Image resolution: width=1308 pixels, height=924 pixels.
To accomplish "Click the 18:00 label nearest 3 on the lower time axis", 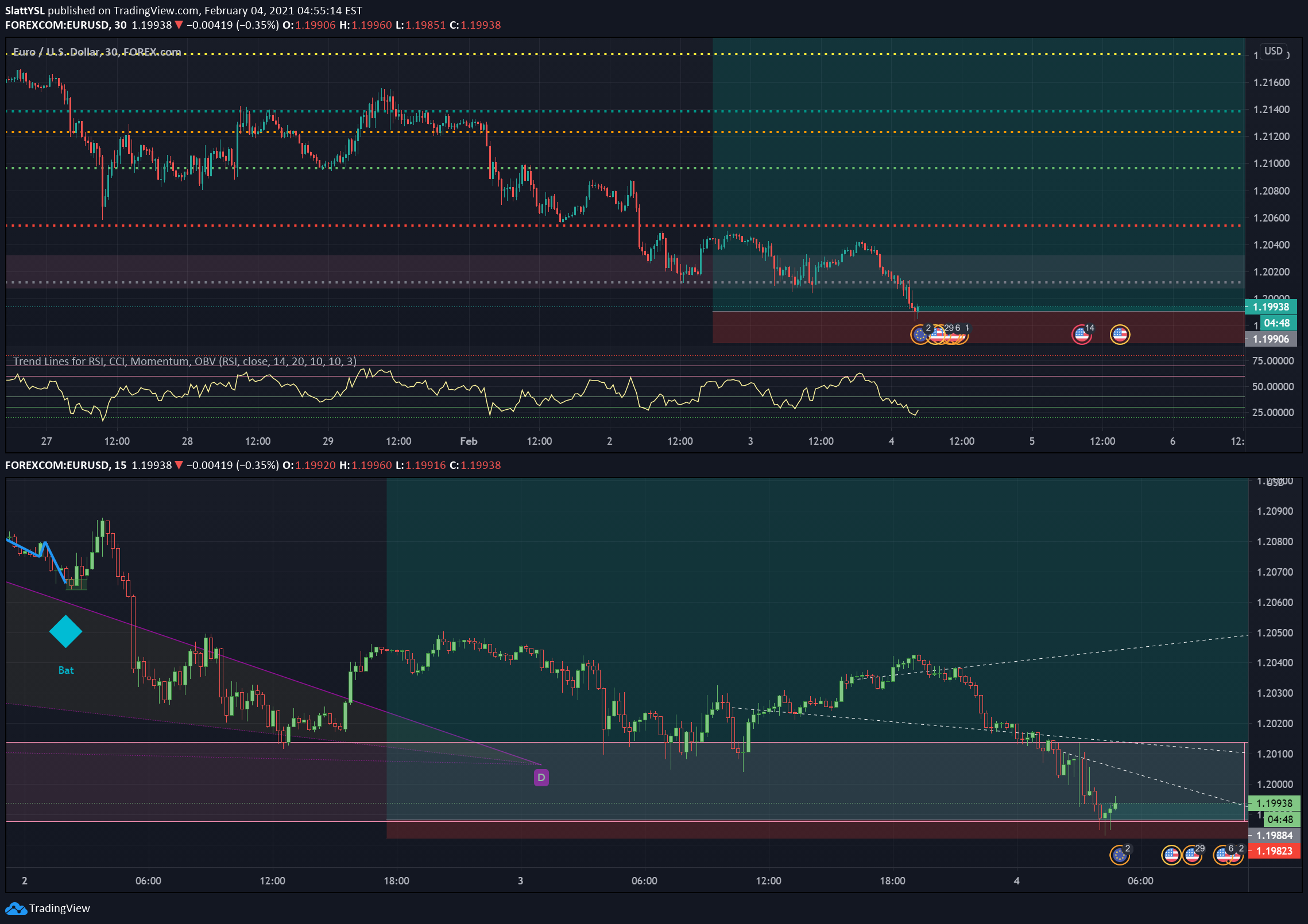I will click(396, 881).
